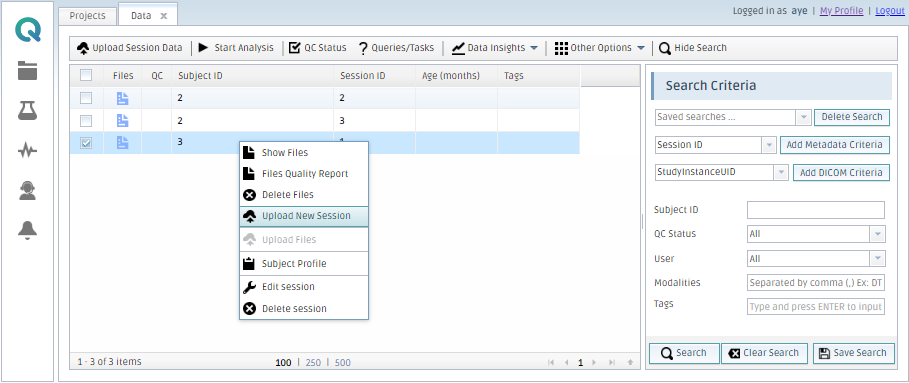Open Queries/Tasks from toolbar
Viewport: 909px width, 383px height.
tap(396, 48)
